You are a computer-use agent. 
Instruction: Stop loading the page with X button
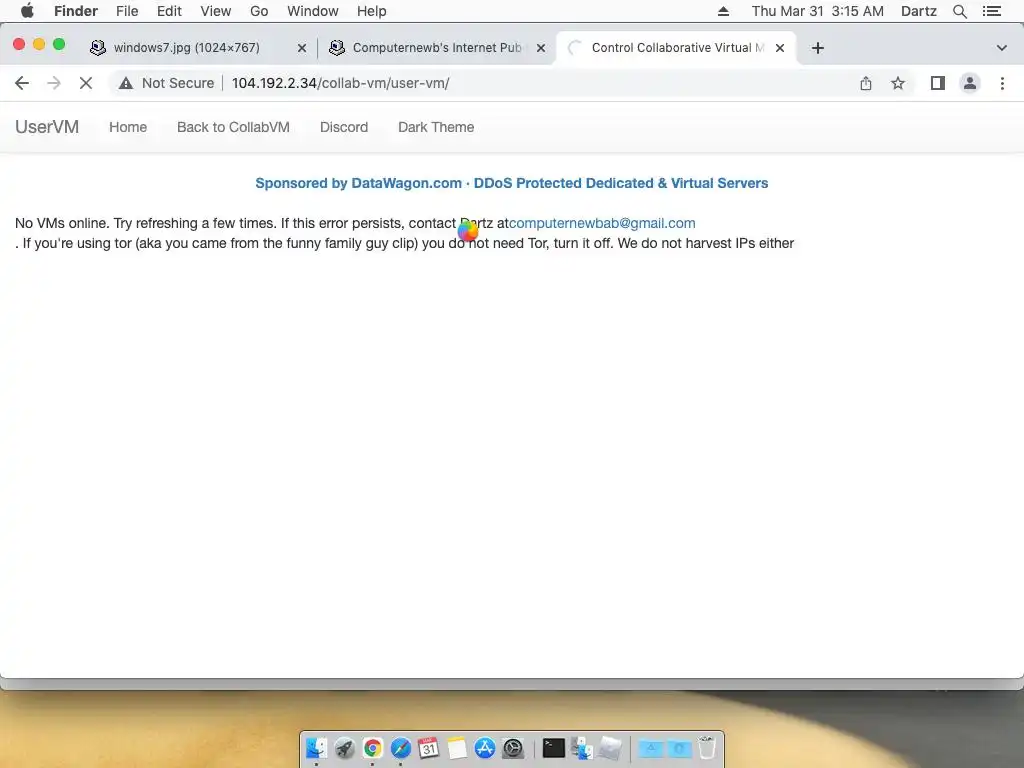86,83
